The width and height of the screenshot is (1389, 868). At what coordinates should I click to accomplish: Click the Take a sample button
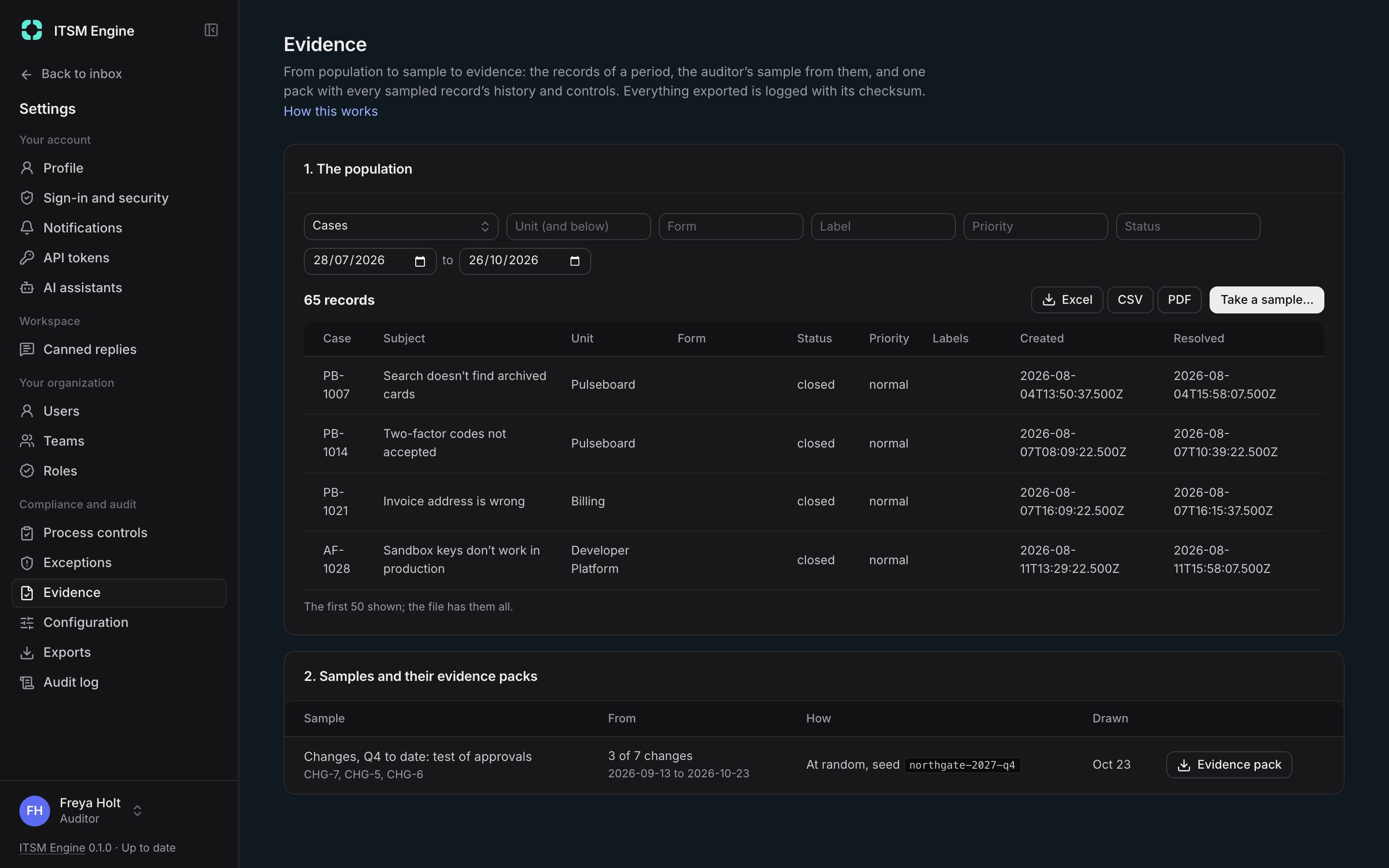tap(1266, 299)
